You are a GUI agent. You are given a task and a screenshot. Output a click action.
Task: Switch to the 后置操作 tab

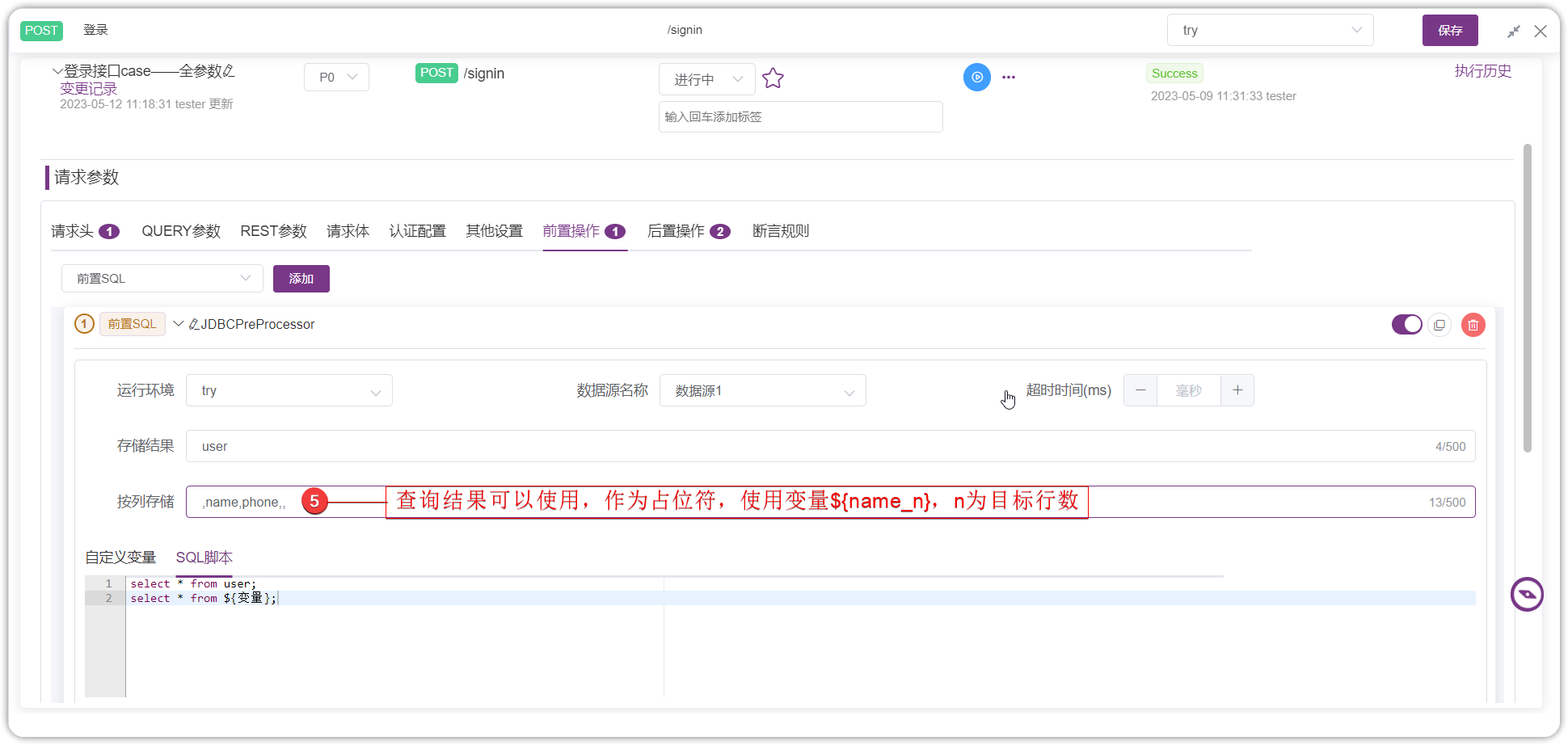coord(689,231)
